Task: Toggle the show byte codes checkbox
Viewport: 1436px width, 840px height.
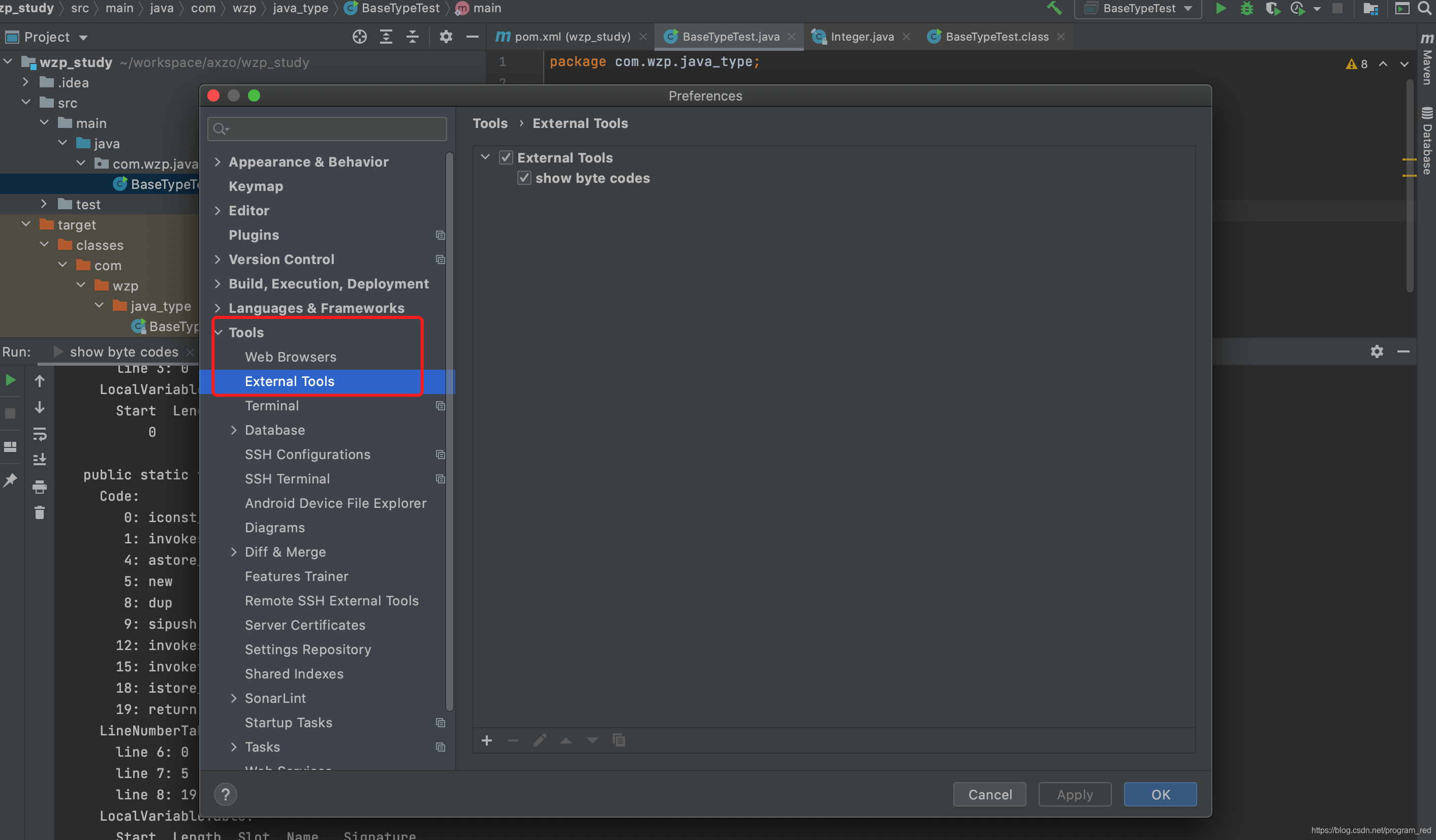Action: point(524,178)
